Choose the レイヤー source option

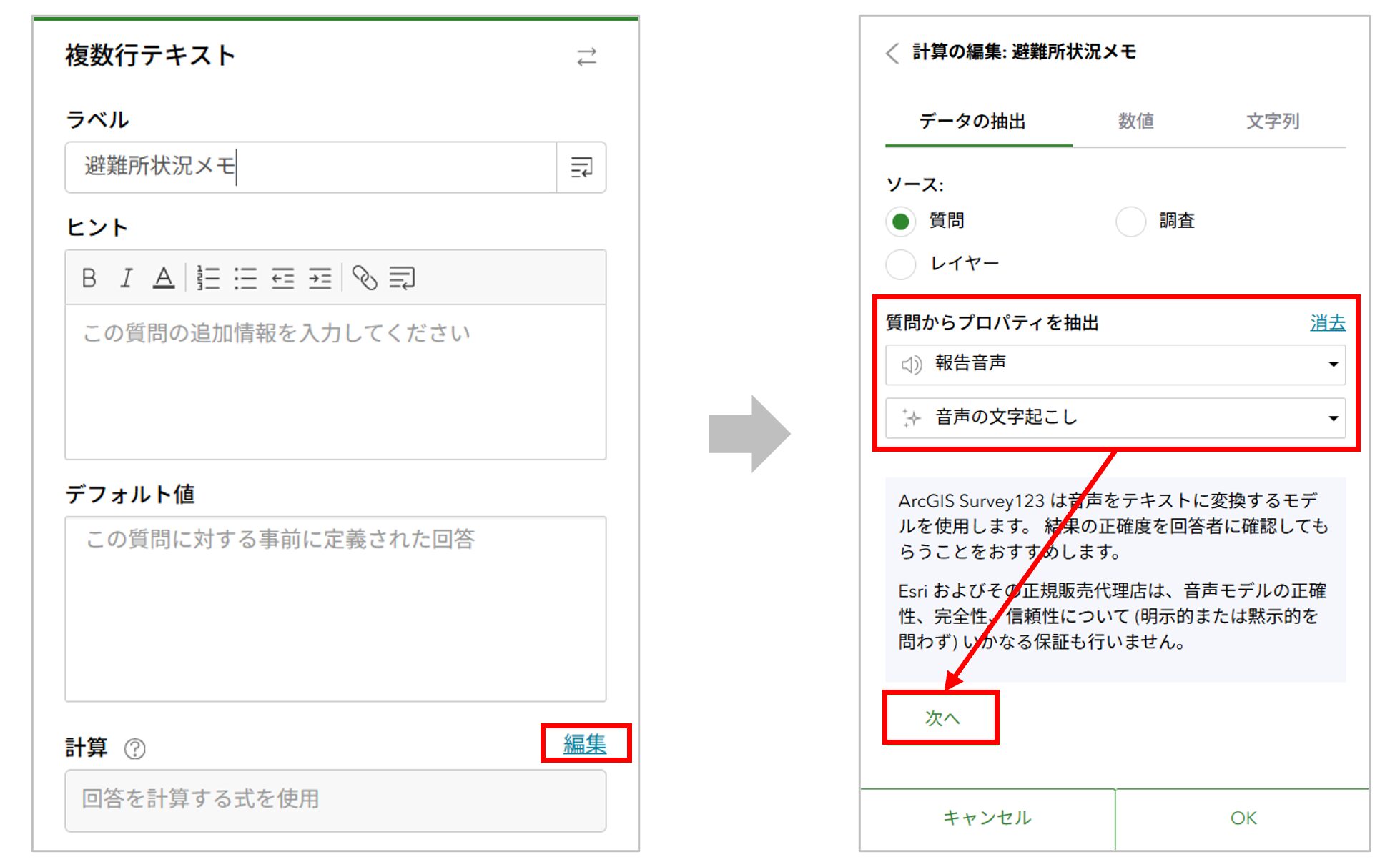click(900, 264)
